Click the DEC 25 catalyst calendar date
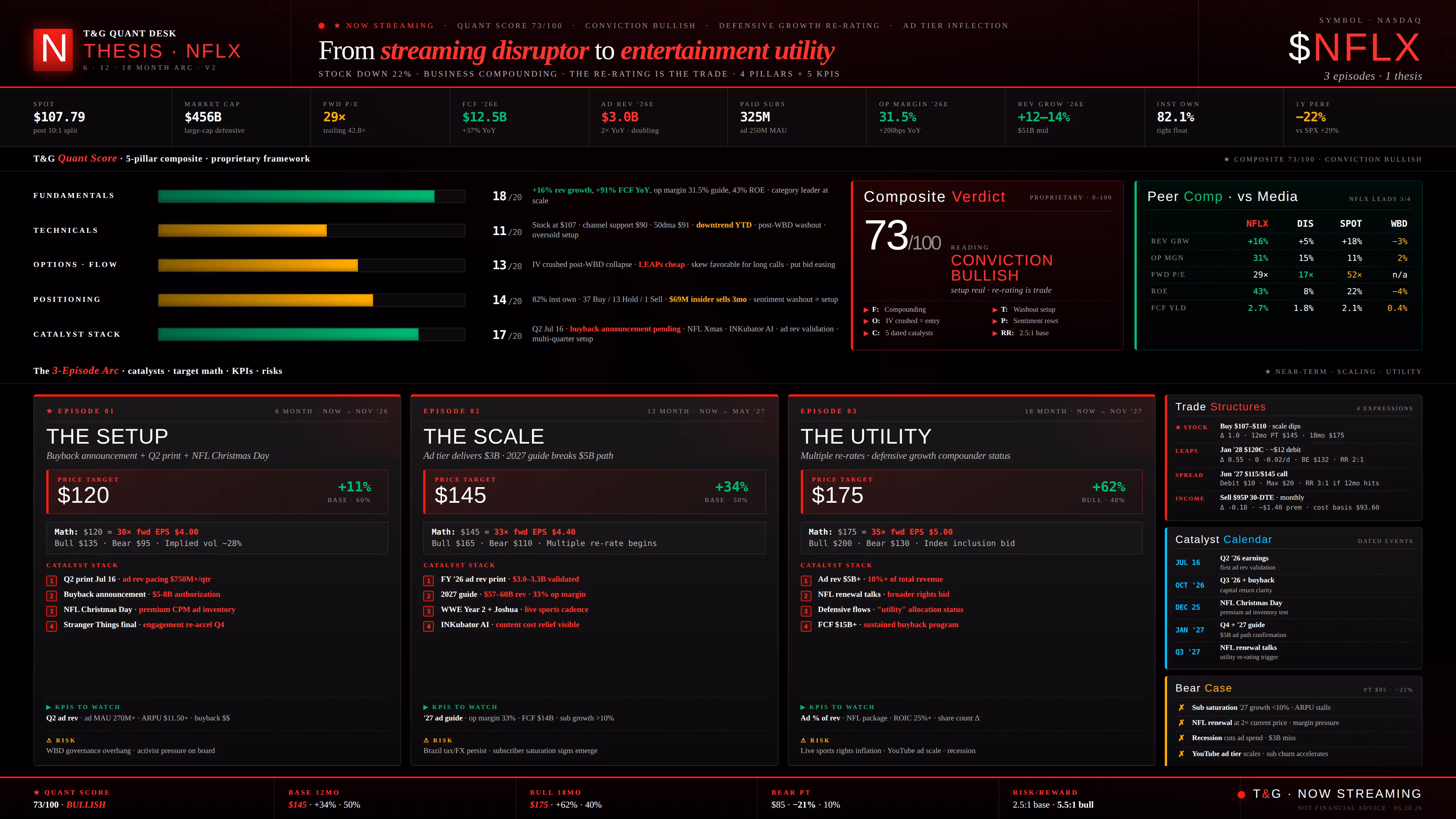 tap(1188, 607)
